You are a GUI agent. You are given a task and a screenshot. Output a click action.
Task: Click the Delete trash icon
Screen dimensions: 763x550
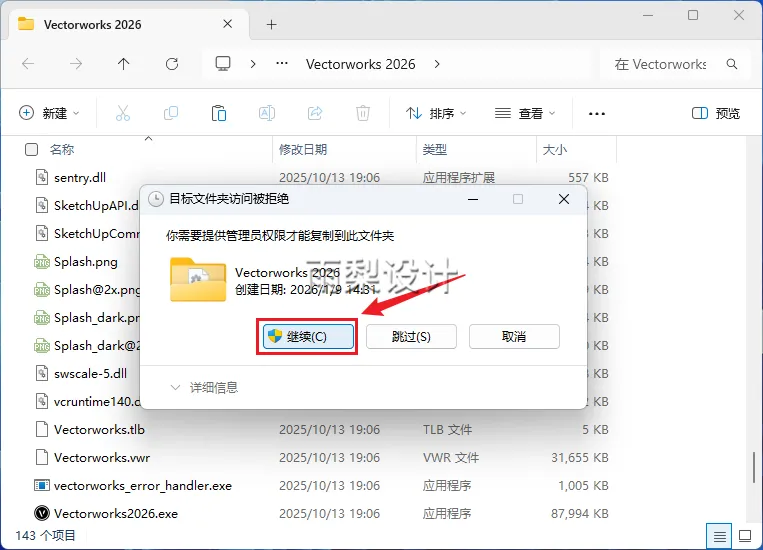pyautogui.click(x=363, y=113)
